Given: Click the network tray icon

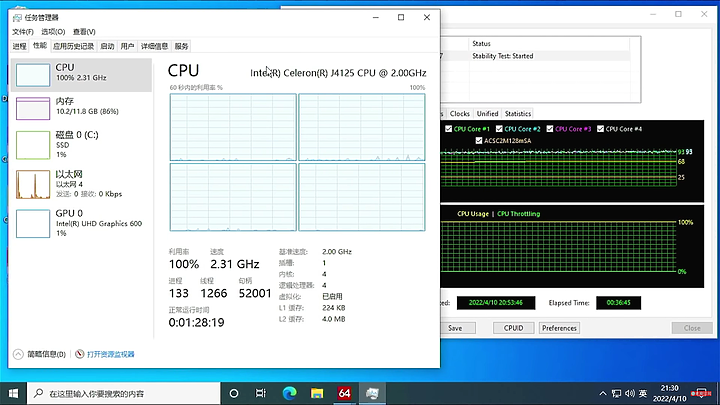Looking at the screenshot, I should click(616, 394).
